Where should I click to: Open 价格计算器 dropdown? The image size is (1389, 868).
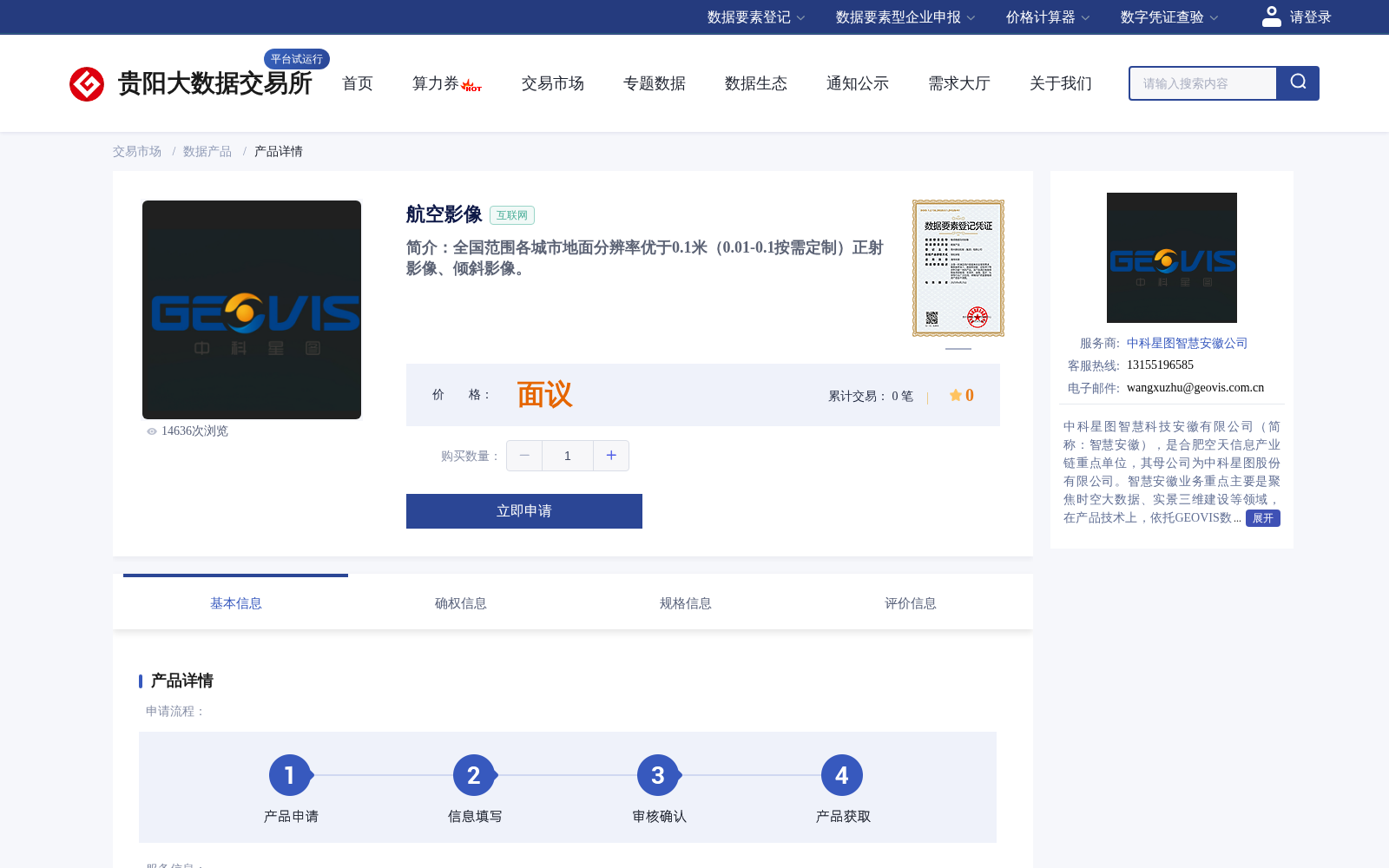point(1048,17)
